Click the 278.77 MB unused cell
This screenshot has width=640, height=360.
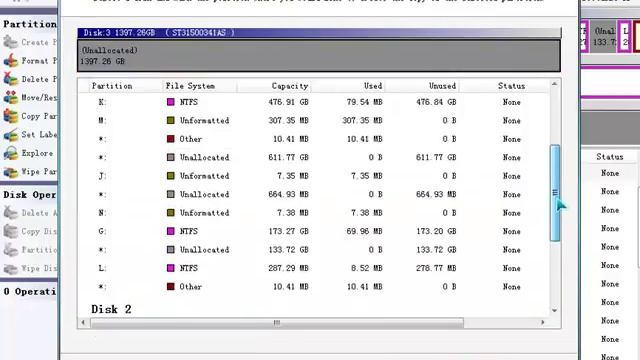[x=436, y=268]
